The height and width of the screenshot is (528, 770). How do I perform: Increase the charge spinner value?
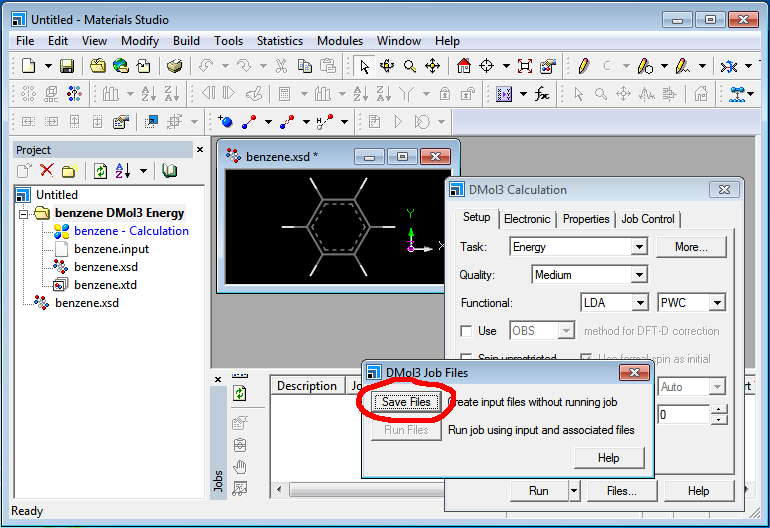tap(719, 409)
